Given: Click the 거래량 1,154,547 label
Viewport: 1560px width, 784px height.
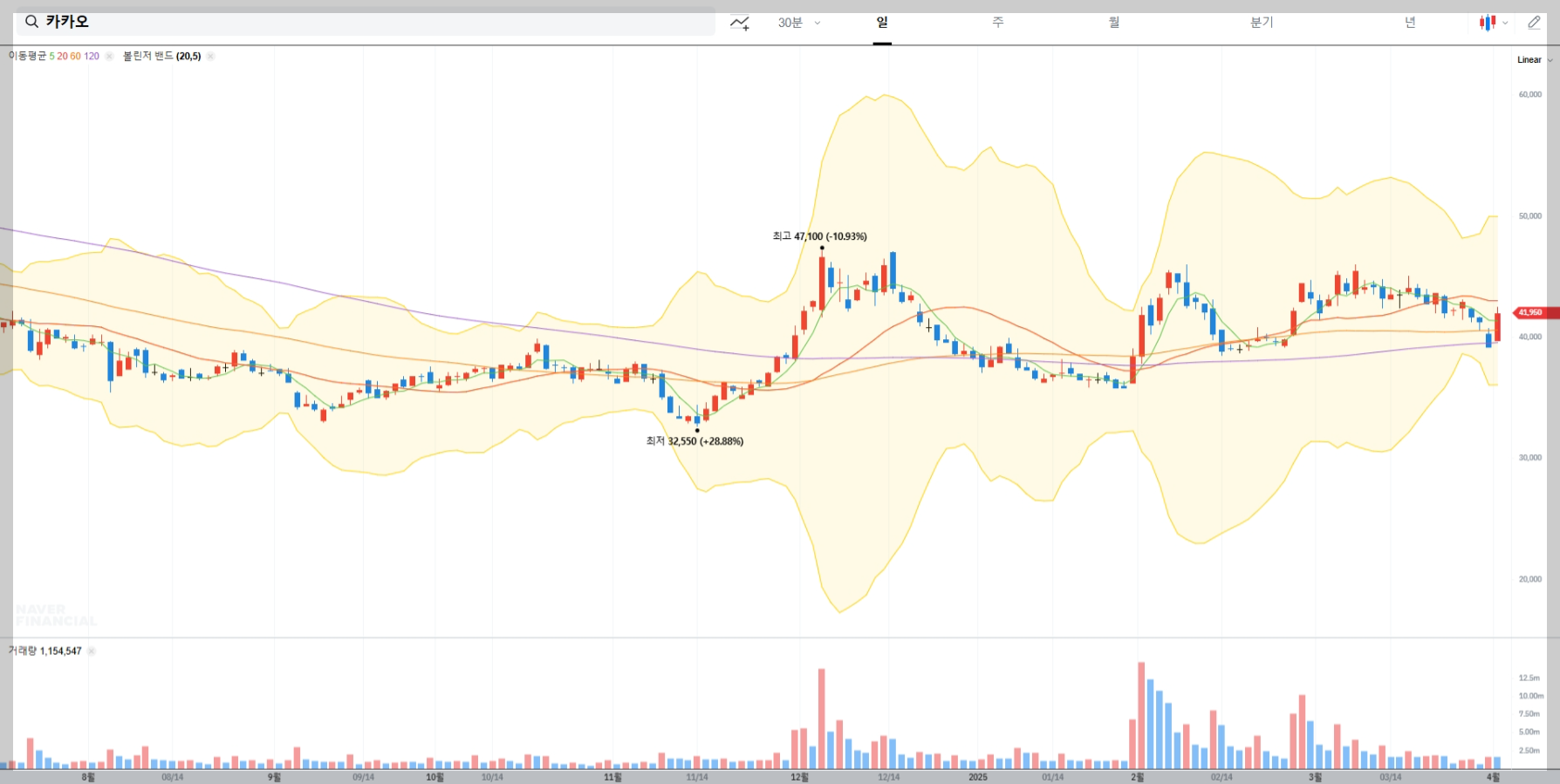Looking at the screenshot, I should [x=44, y=651].
